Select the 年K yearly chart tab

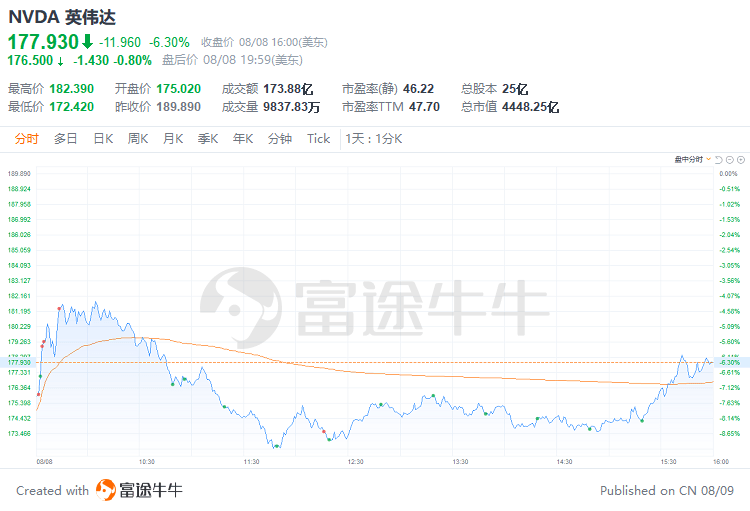point(243,139)
